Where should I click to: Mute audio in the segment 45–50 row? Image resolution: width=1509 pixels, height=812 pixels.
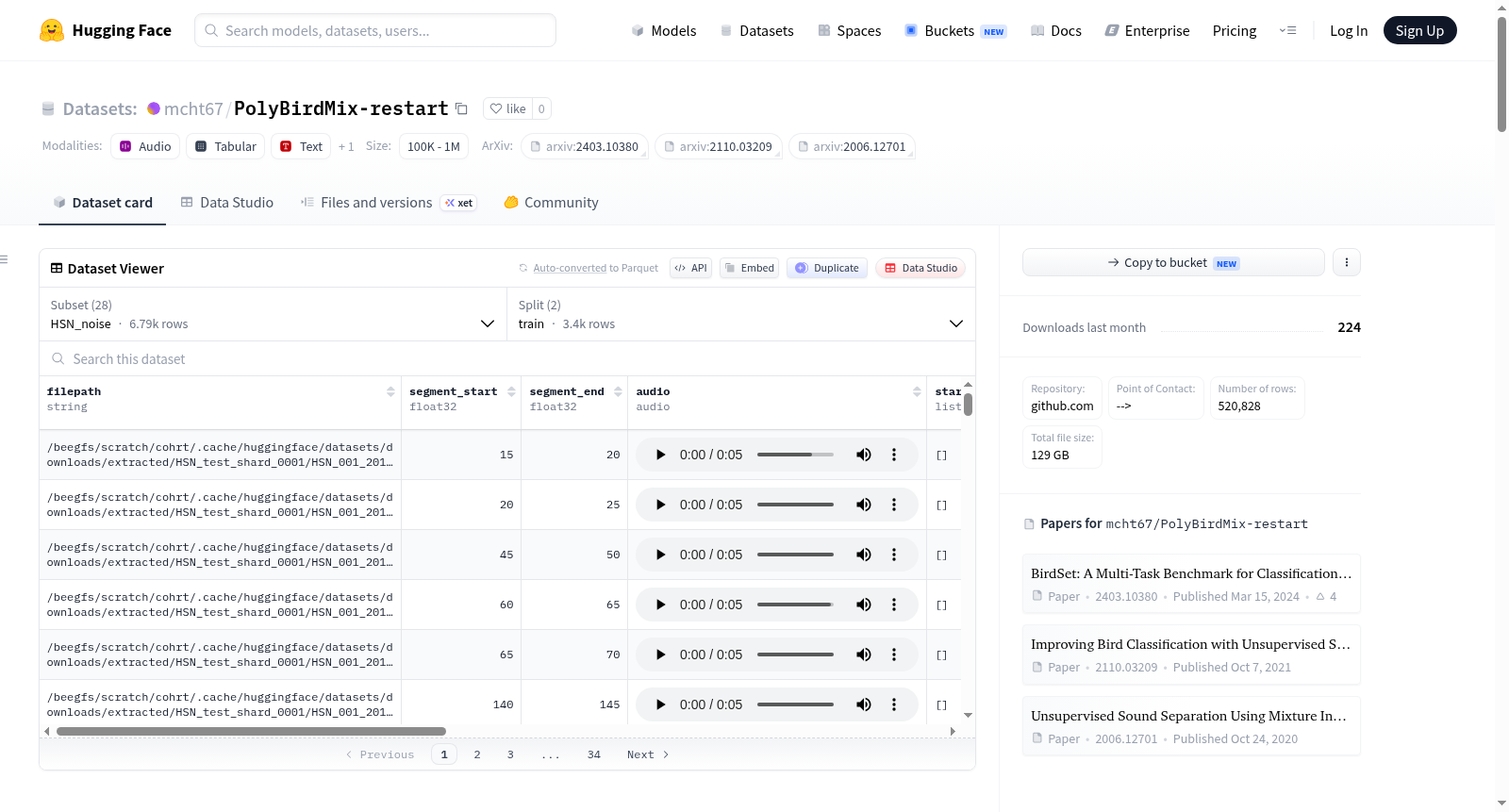click(864, 555)
